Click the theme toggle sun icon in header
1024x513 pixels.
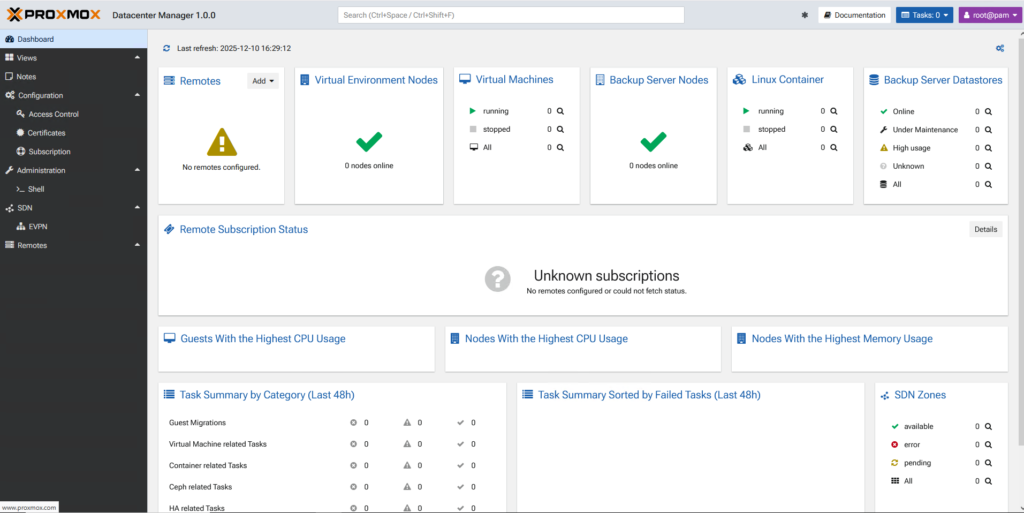[x=805, y=15]
